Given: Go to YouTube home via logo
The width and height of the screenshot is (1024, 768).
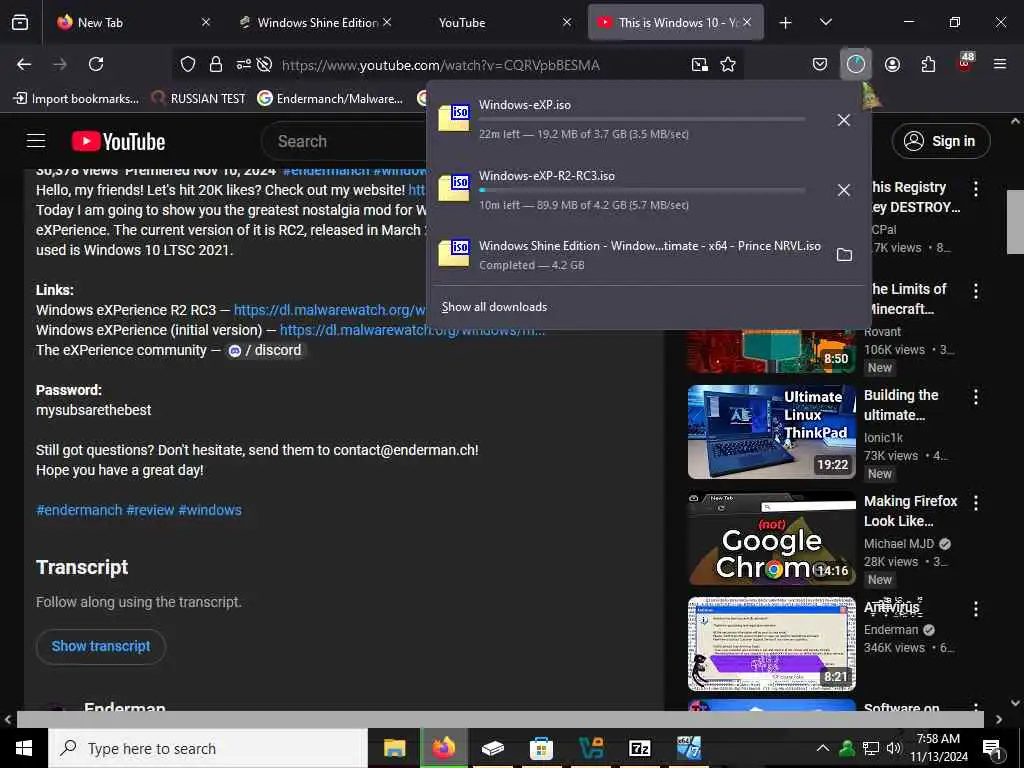Looking at the screenshot, I should point(119,141).
